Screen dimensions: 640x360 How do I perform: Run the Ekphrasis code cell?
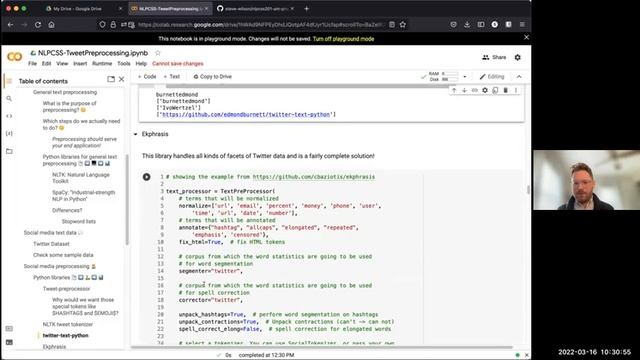pyautogui.click(x=147, y=177)
